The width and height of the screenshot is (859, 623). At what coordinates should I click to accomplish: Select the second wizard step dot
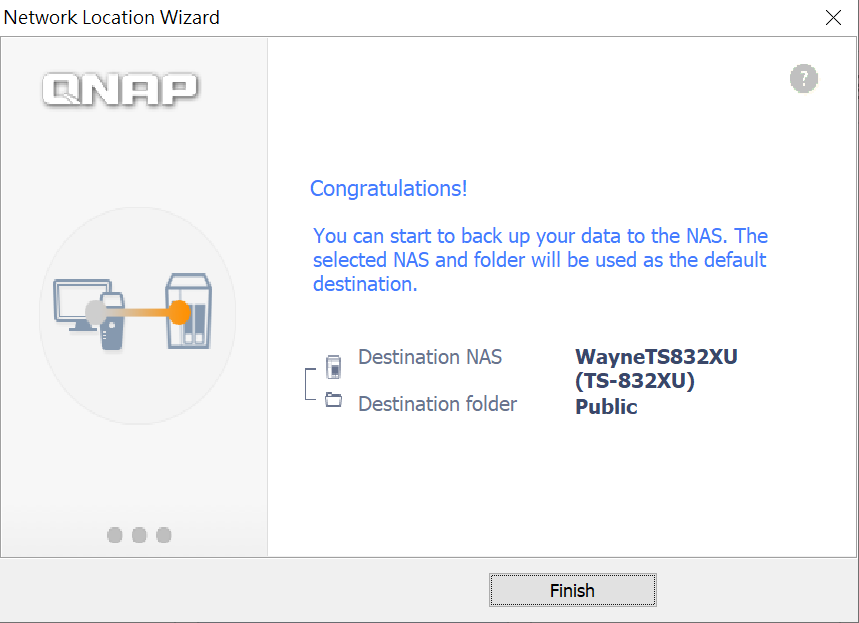click(x=139, y=535)
